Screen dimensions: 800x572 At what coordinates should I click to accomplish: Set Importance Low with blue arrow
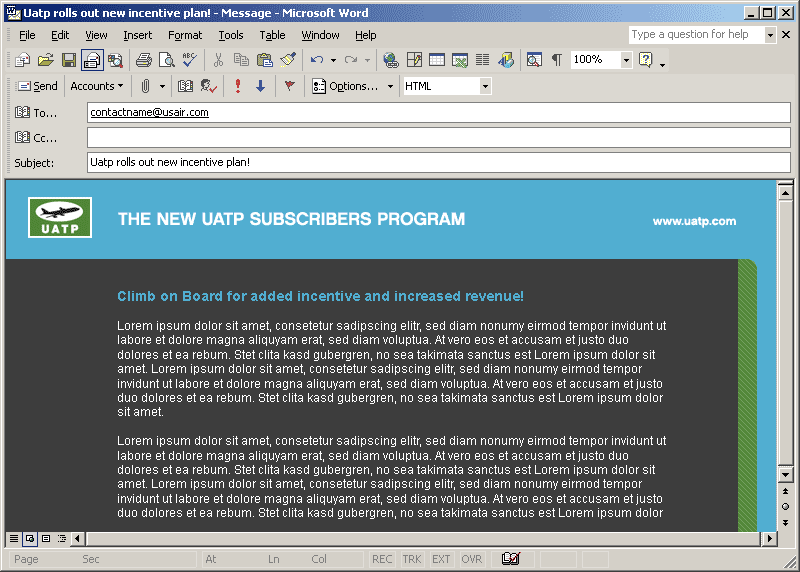click(261, 86)
